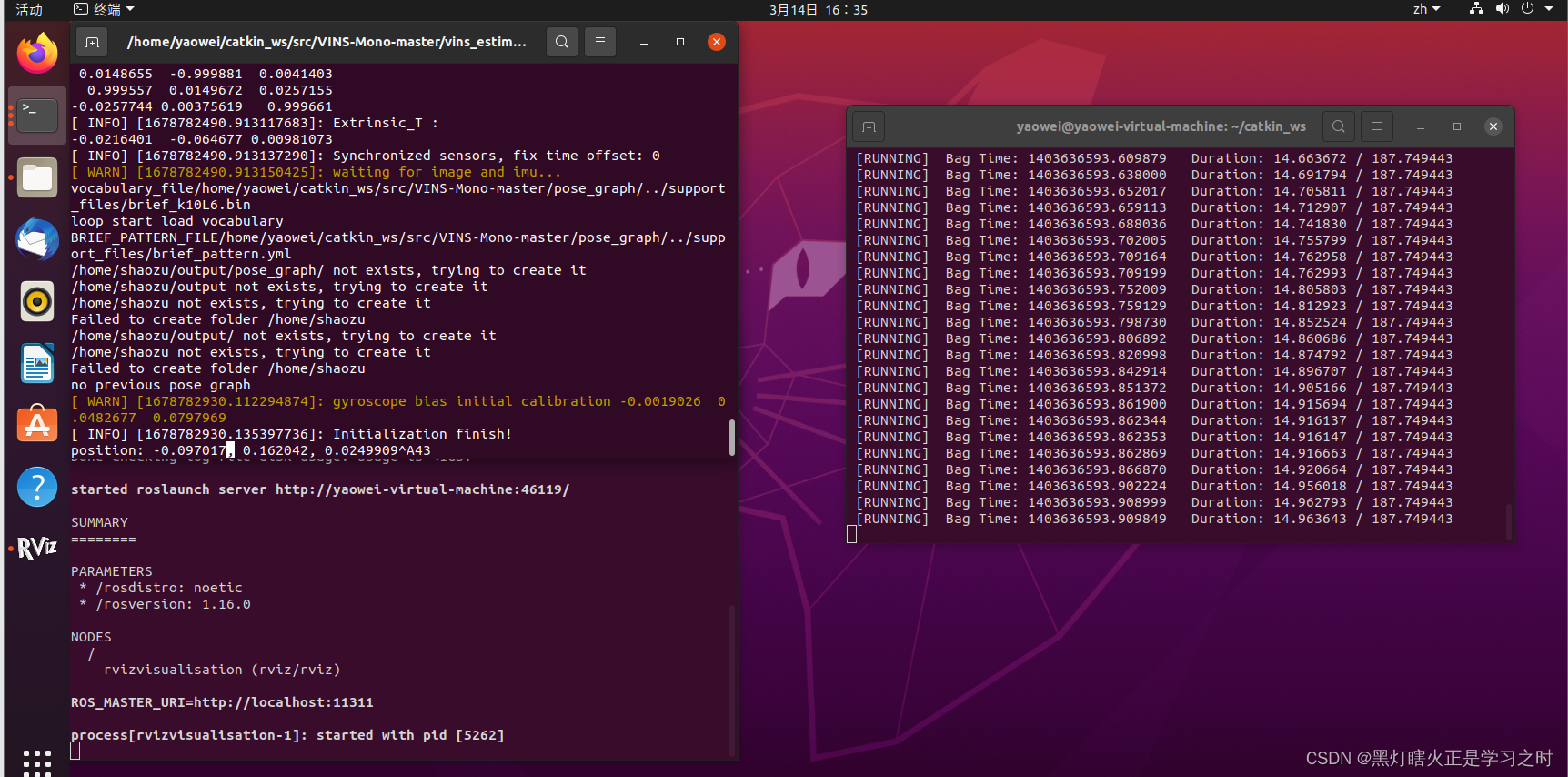Click 'loop start load vocabulary' line
This screenshot has width=1568, height=777.
tap(177, 221)
